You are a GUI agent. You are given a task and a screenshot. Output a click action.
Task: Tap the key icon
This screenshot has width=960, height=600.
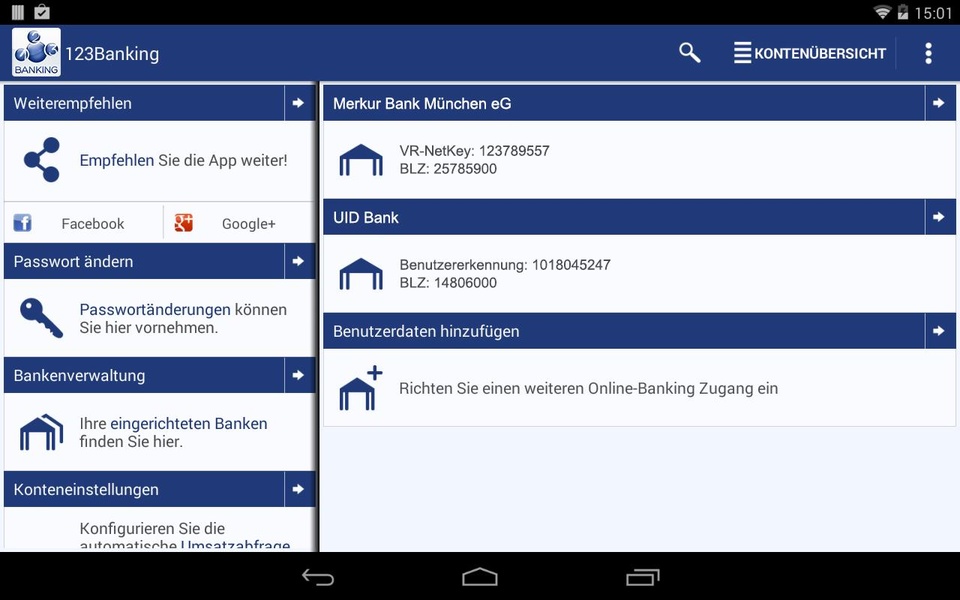(x=41, y=318)
